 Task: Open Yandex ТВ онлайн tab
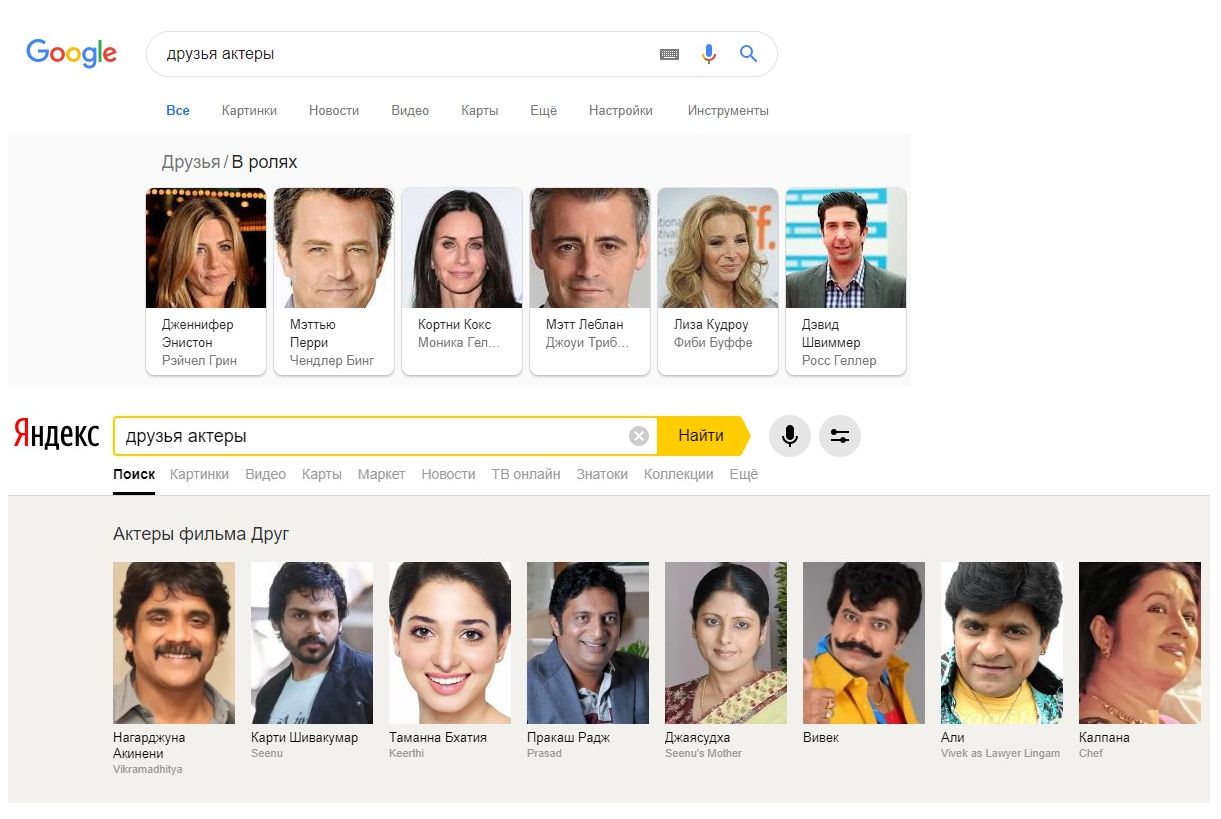pos(526,474)
